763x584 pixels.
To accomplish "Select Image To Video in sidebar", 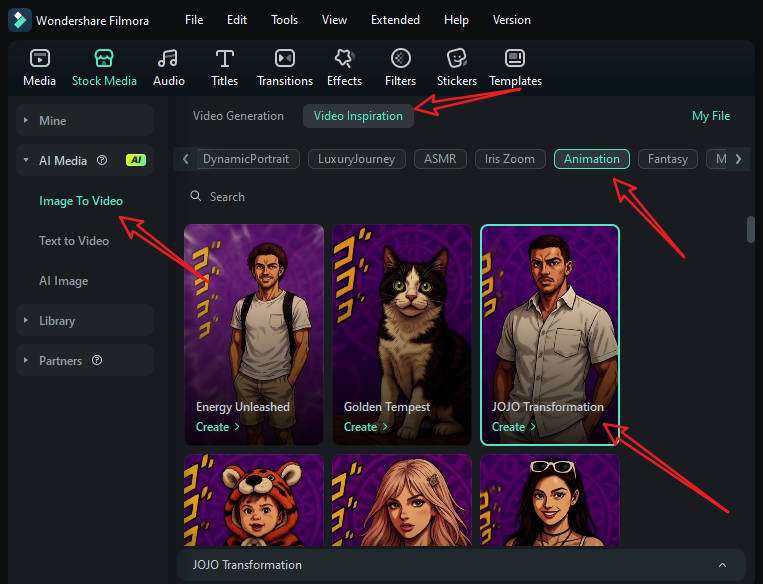I will tap(81, 201).
